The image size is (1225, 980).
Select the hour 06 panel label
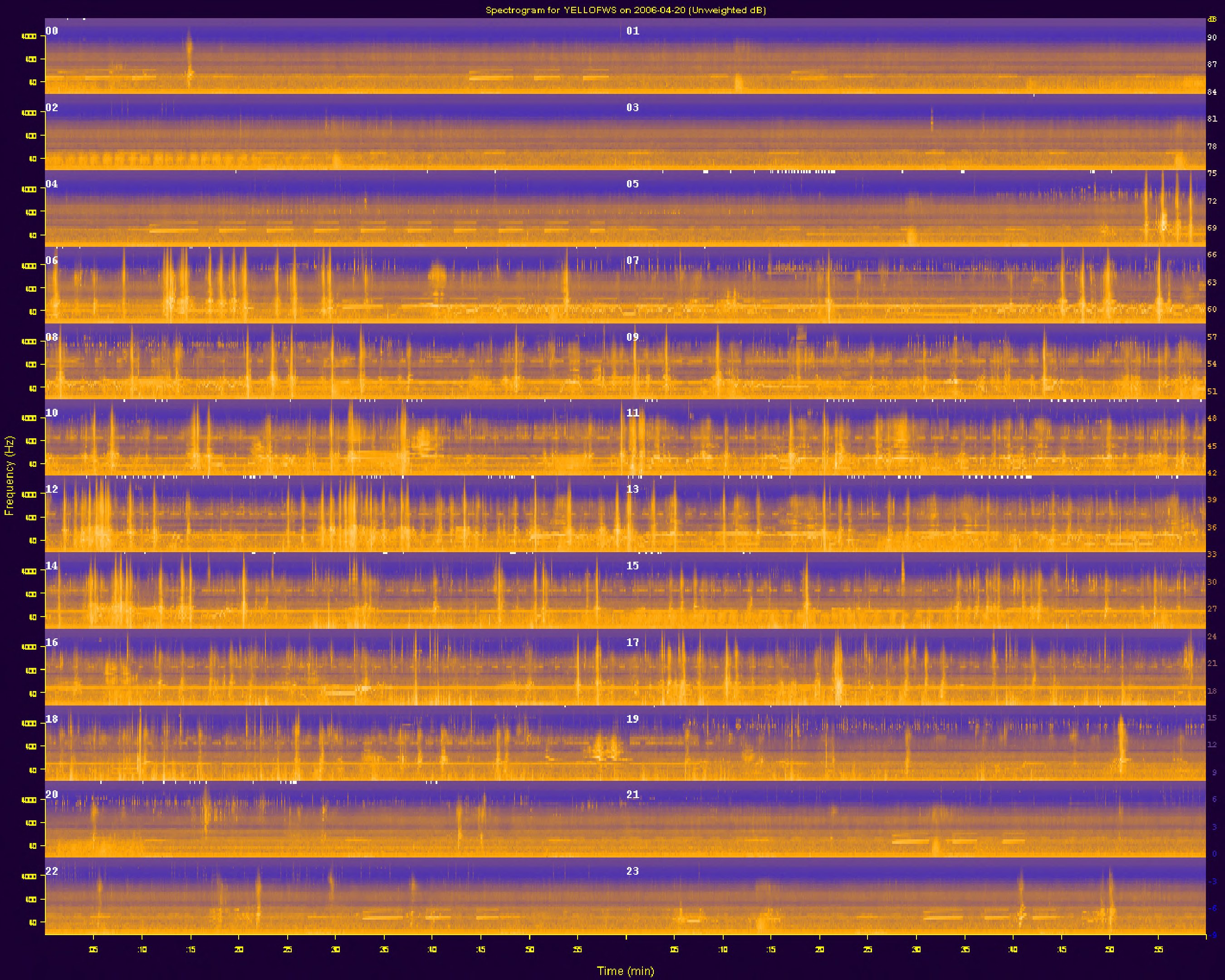point(52,260)
